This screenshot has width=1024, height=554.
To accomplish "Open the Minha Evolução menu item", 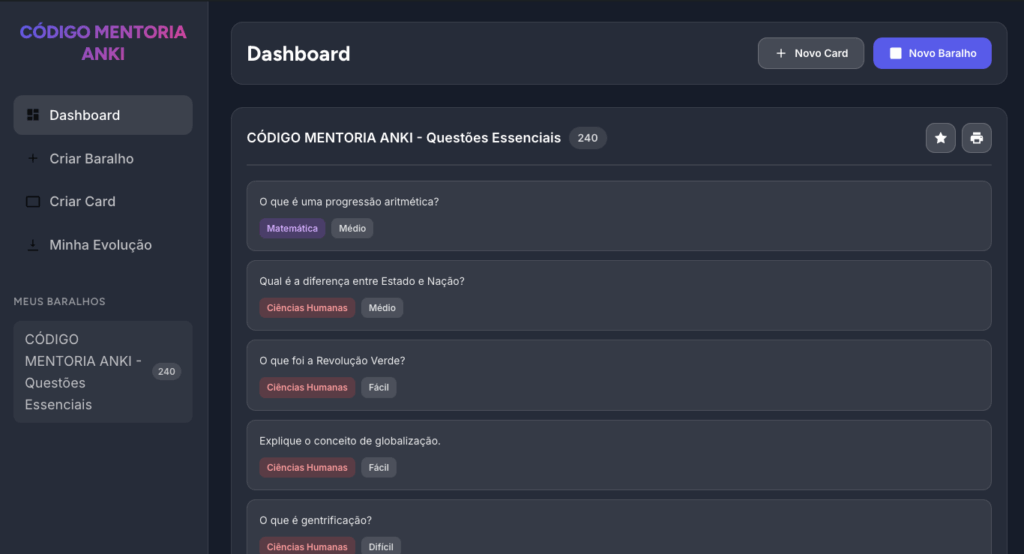I will click(102, 245).
